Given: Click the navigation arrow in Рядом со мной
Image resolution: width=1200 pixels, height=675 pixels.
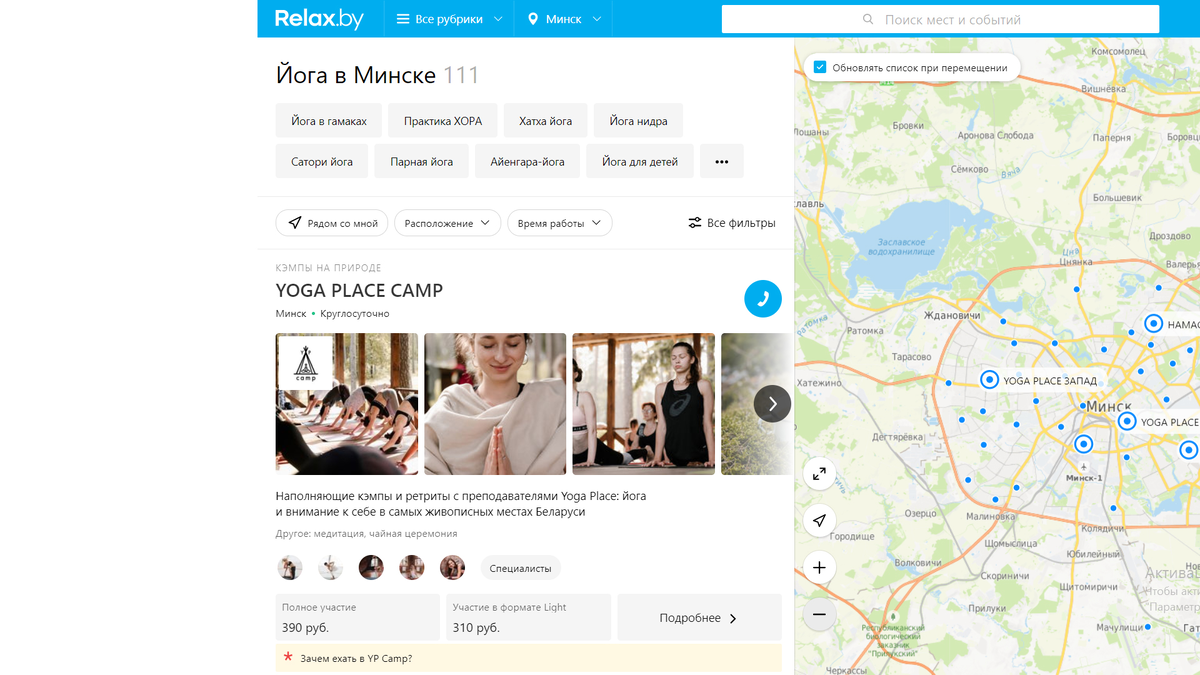Looking at the screenshot, I should point(295,223).
